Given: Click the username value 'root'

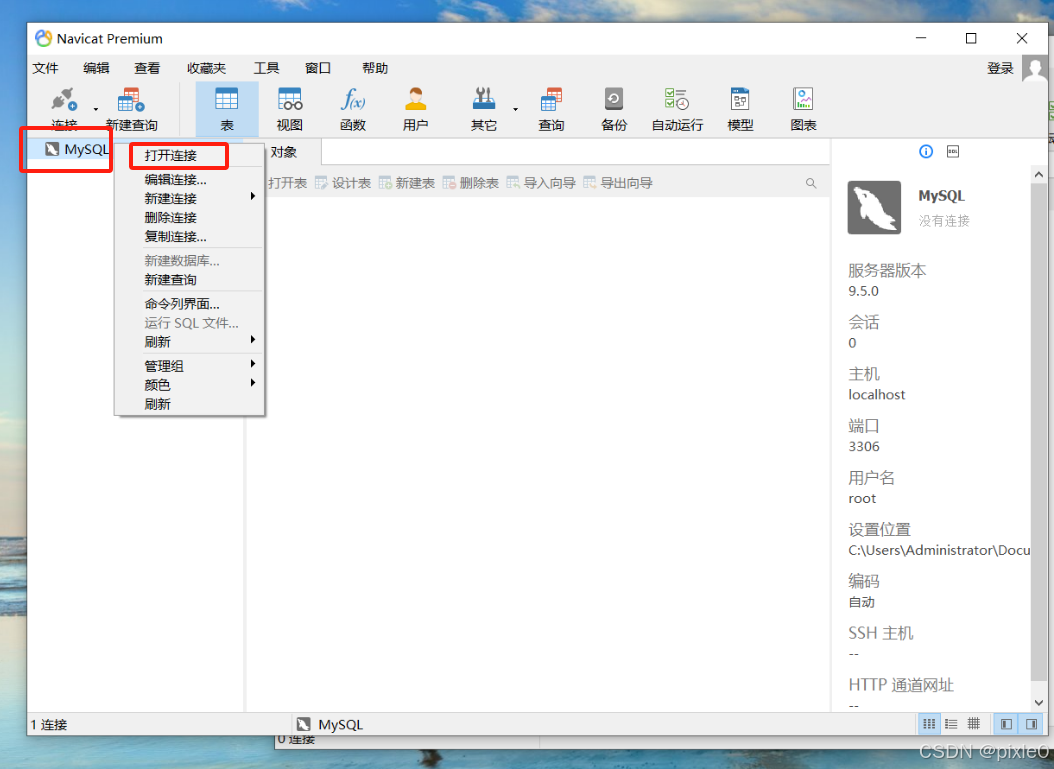Looking at the screenshot, I should tap(862, 499).
